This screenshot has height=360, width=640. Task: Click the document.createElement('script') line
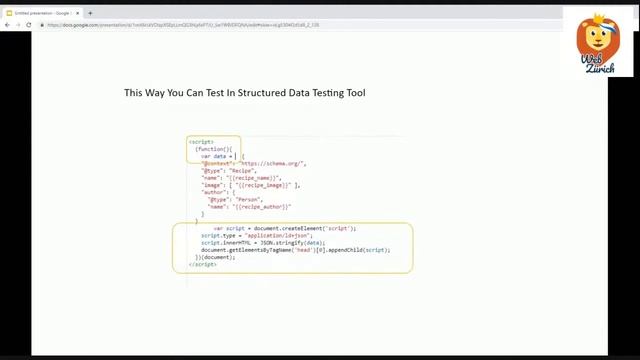[285, 229]
